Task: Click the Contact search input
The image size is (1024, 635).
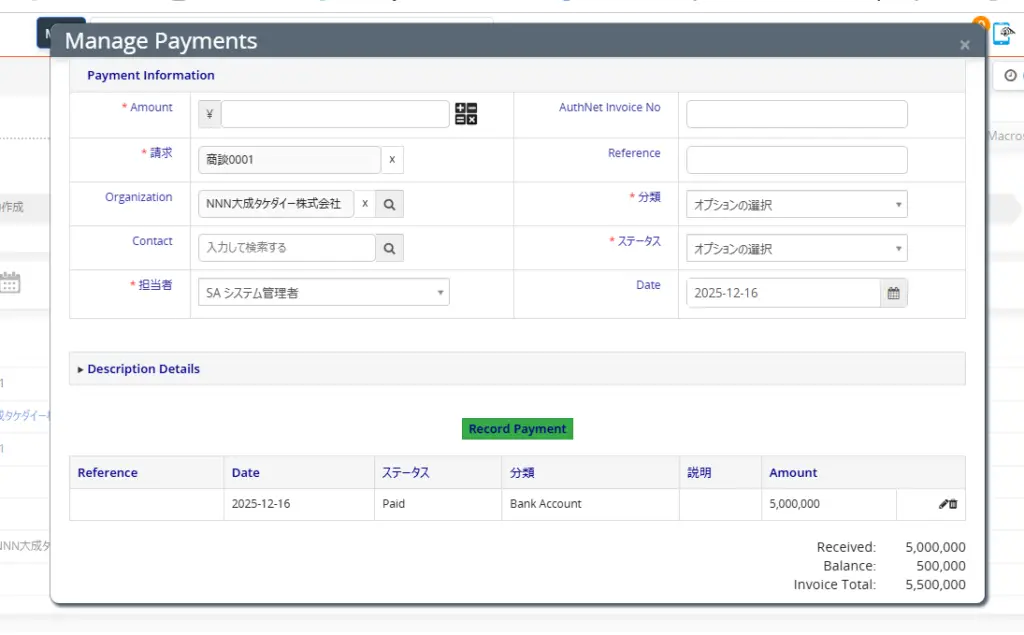Action: pyautogui.click(x=287, y=248)
